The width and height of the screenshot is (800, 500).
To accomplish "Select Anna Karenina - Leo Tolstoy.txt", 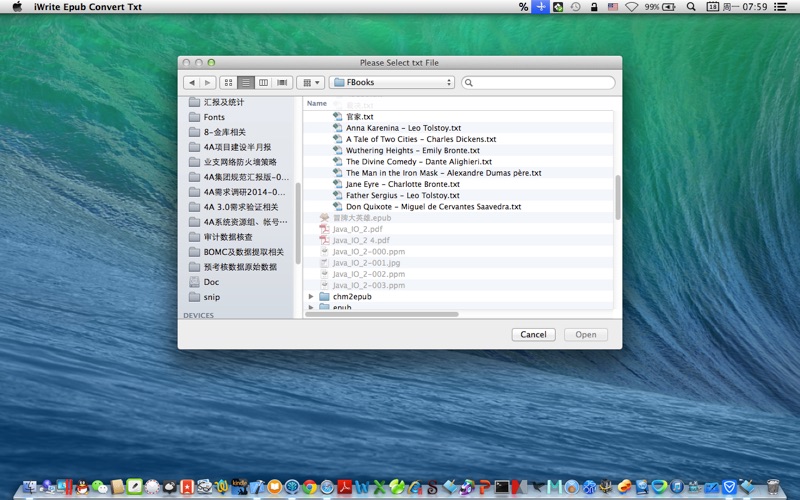I will (x=403, y=128).
